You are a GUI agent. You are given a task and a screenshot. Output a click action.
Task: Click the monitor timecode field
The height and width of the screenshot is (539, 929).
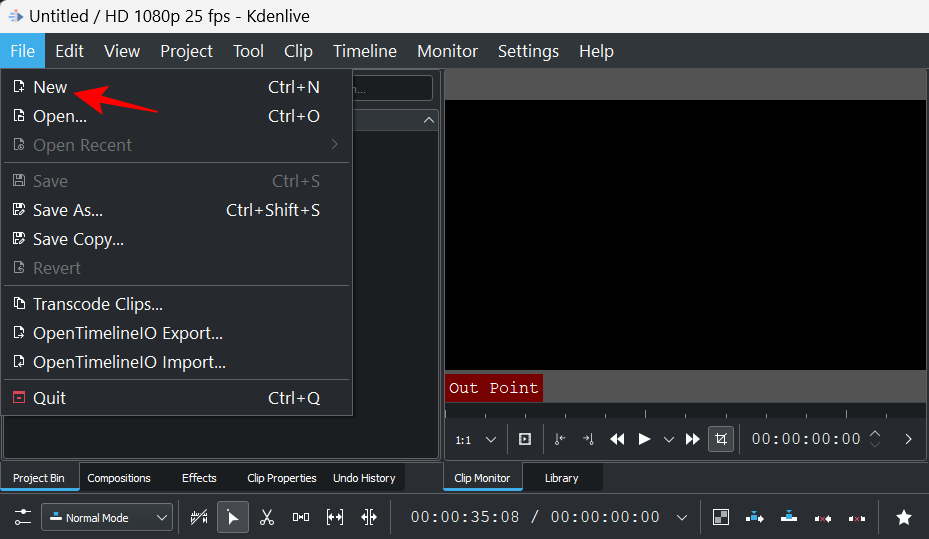(x=805, y=439)
